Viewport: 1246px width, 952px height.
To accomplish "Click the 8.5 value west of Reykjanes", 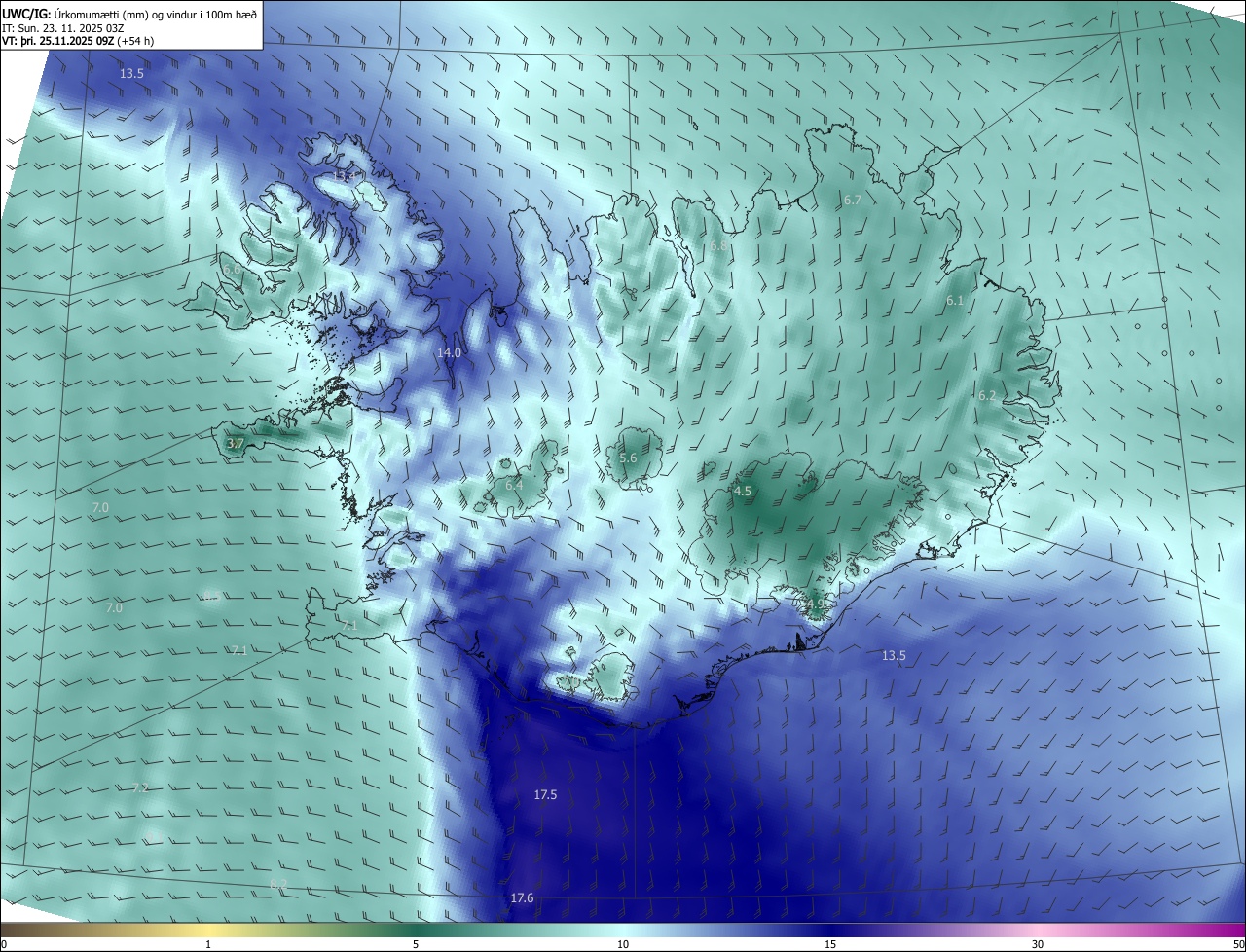I will (211, 596).
